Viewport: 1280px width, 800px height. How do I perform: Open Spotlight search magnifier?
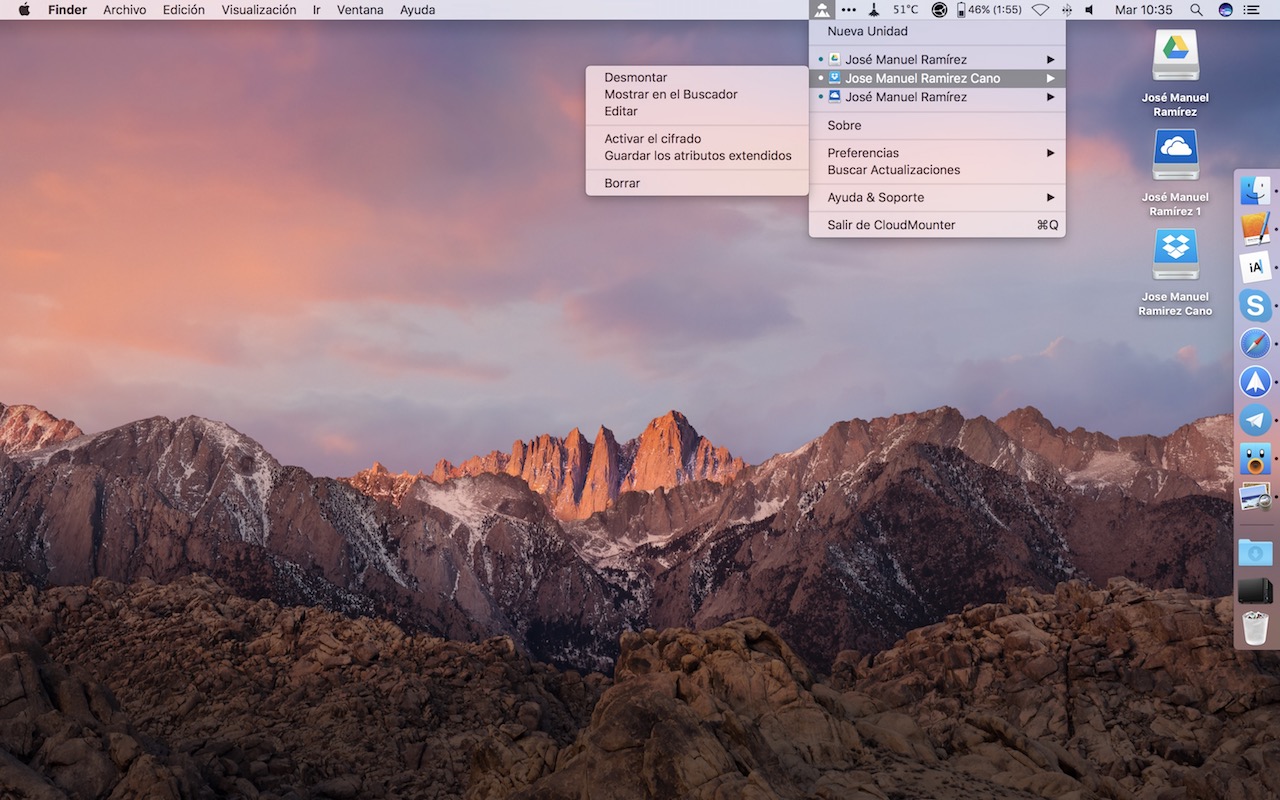(x=1196, y=10)
